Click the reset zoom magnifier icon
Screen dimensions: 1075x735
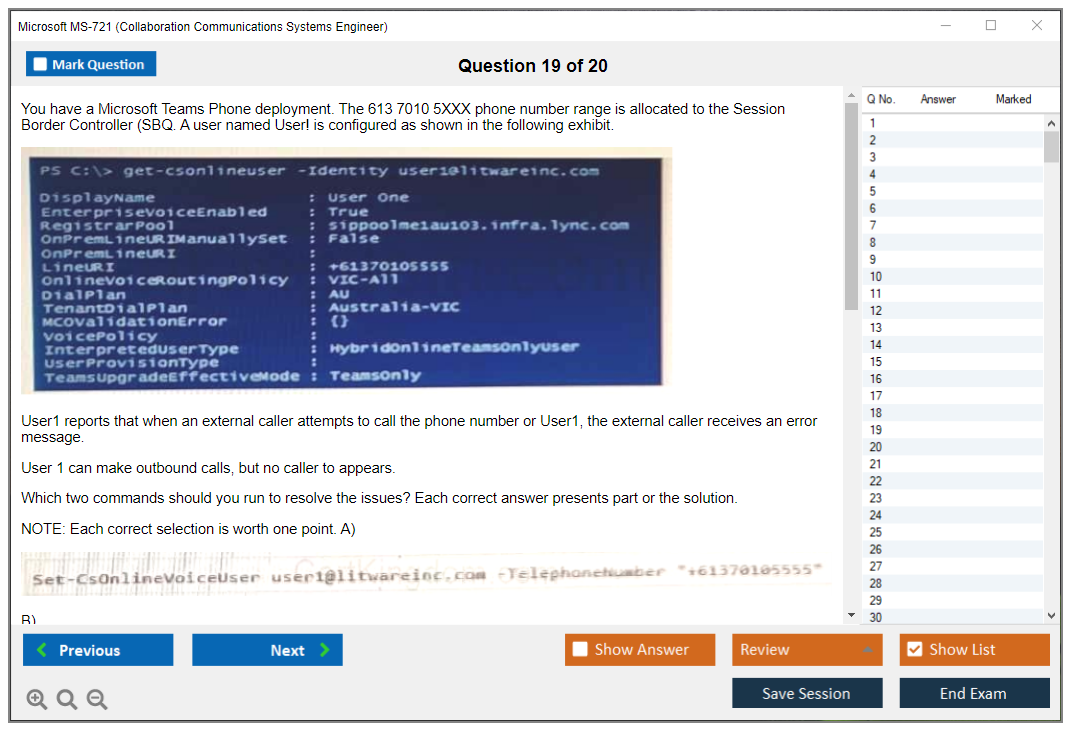click(67, 699)
